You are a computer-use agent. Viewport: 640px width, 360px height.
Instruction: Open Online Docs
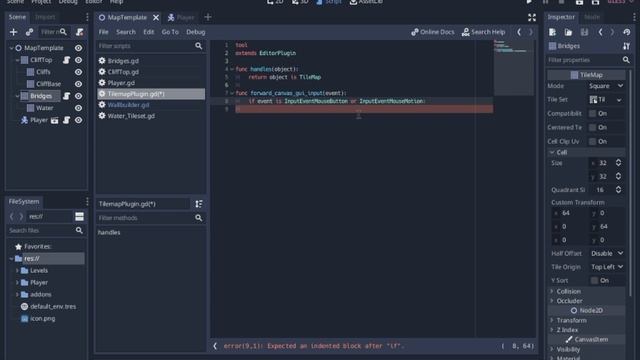pyautogui.click(x=433, y=32)
